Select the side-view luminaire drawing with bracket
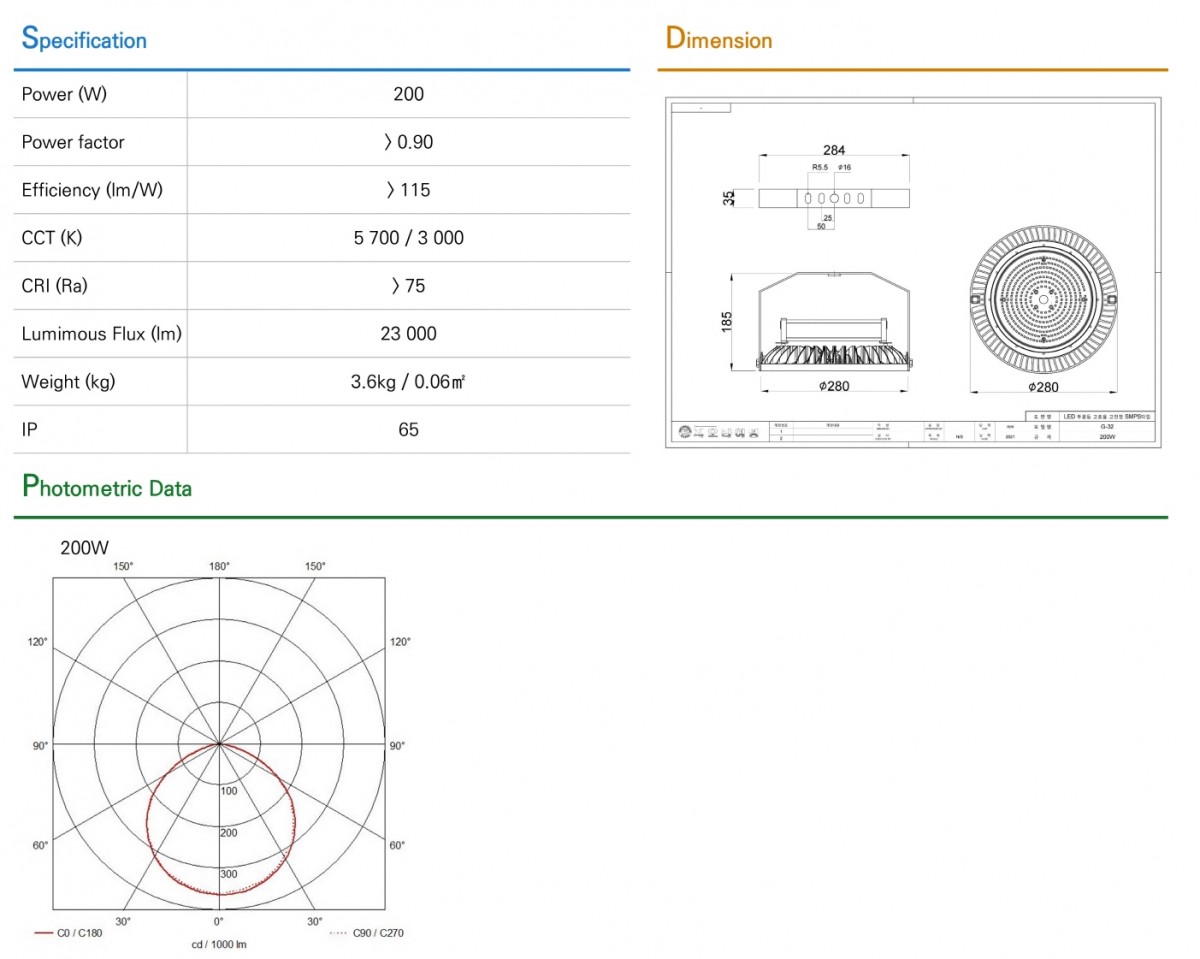1200x959 pixels. point(834,322)
